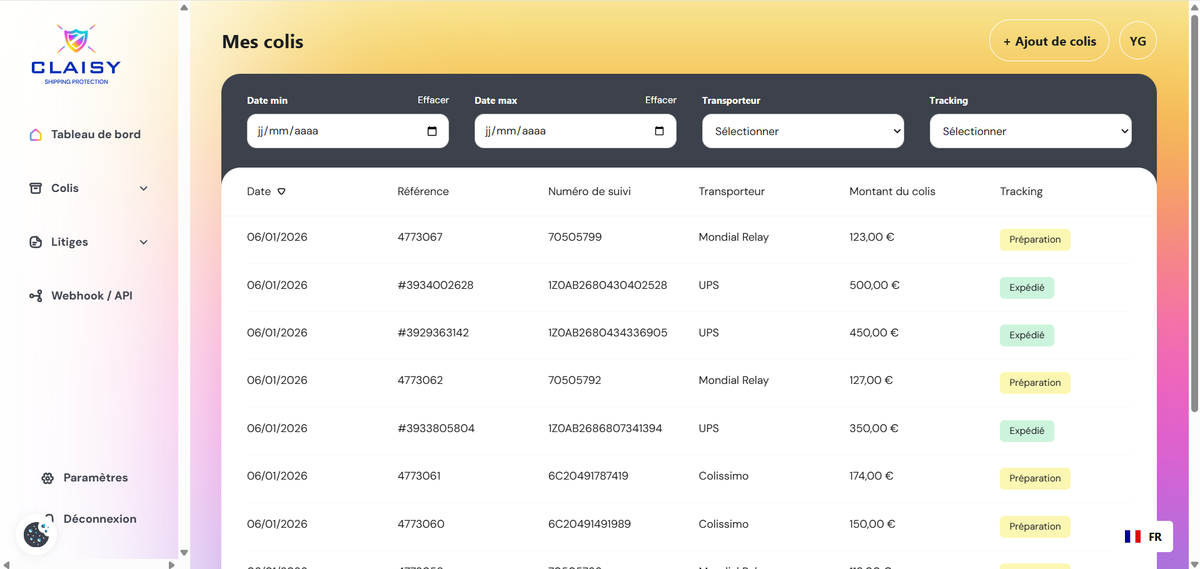This screenshot has height=569, width=1200.
Task: Open the Tracking filter dropdown
Action: [x=1030, y=131]
